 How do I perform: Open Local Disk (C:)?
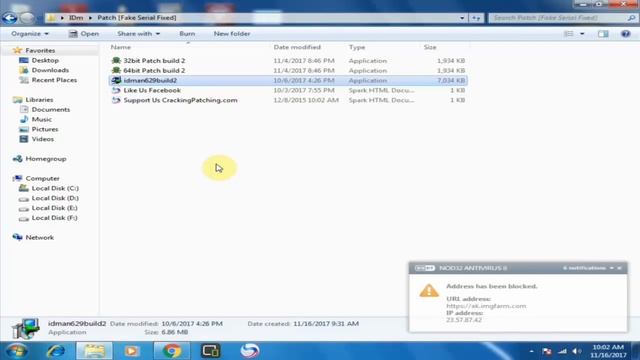pyautogui.click(x=55, y=188)
